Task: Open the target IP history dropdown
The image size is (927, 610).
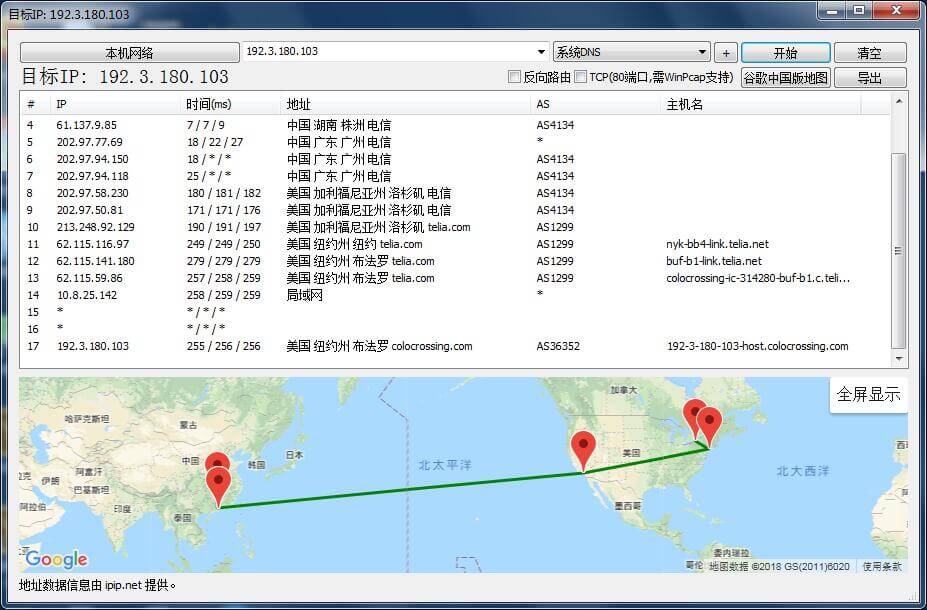Action: [x=541, y=52]
